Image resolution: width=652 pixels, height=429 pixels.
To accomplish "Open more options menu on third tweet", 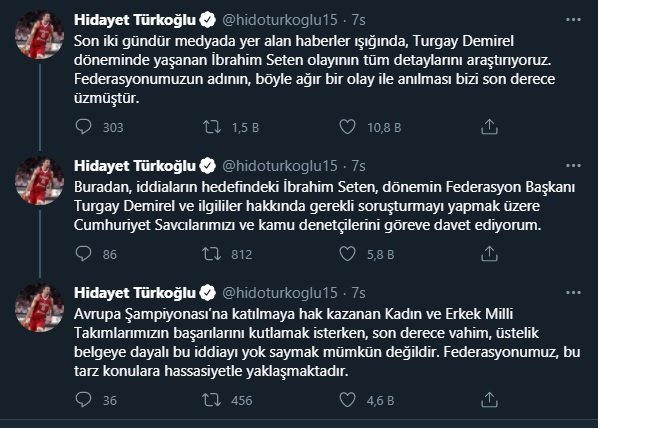I will pyautogui.click(x=573, y=293).
